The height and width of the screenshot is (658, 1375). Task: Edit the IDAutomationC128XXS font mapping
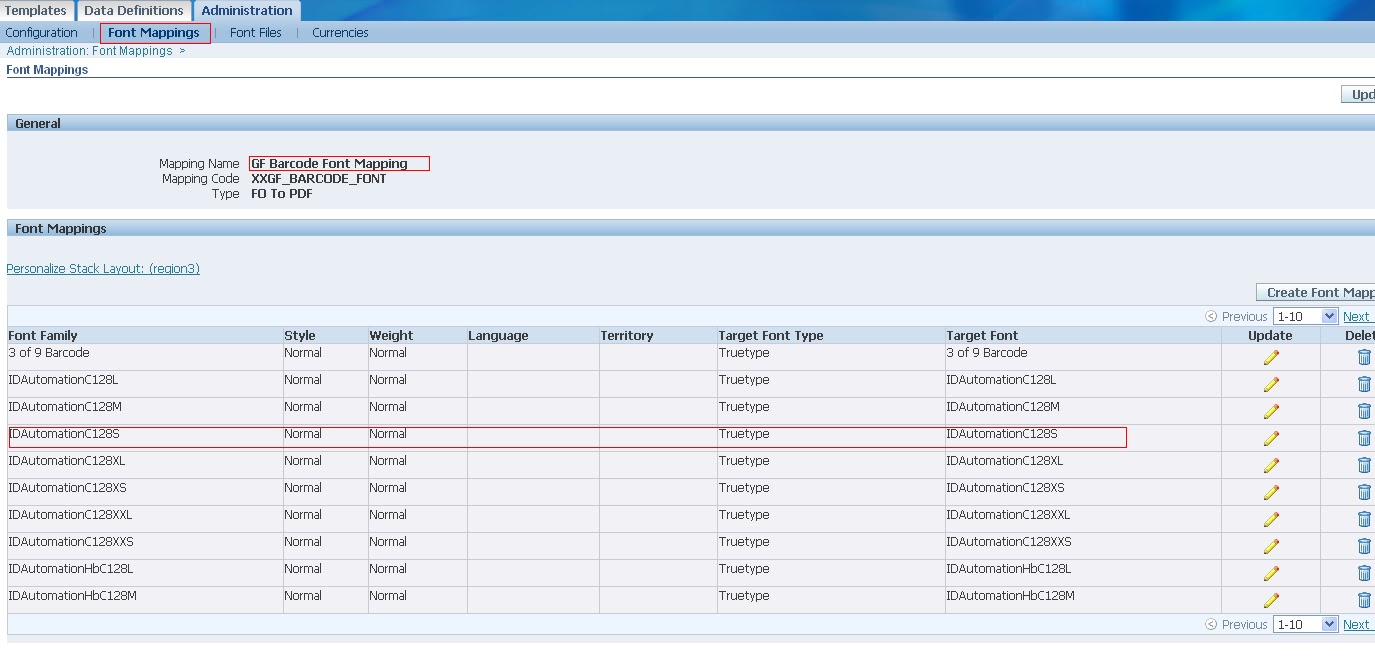[x=1270, y=545]
